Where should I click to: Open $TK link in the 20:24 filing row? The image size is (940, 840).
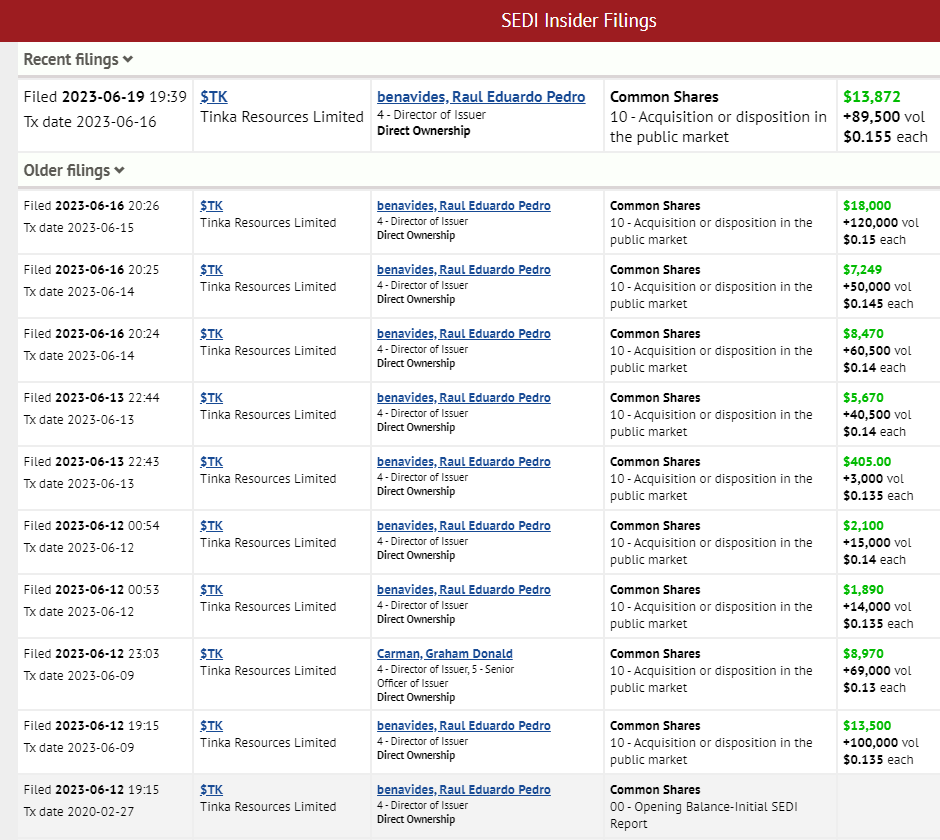212,334
